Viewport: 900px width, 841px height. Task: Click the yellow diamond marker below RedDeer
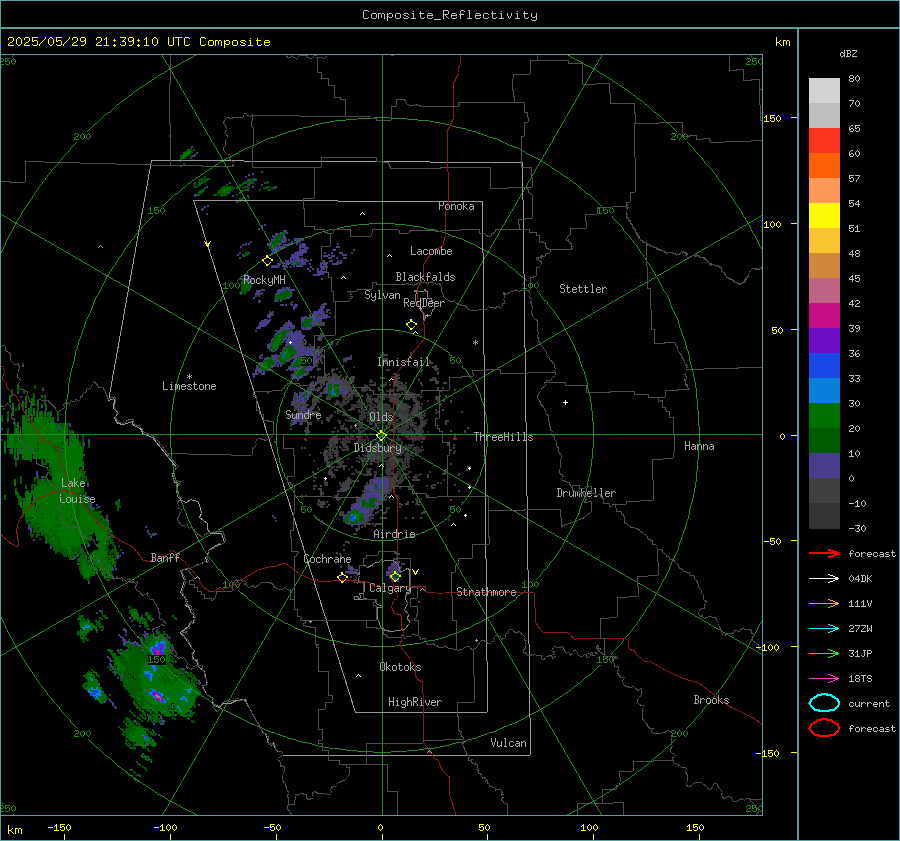pos(412,324)
